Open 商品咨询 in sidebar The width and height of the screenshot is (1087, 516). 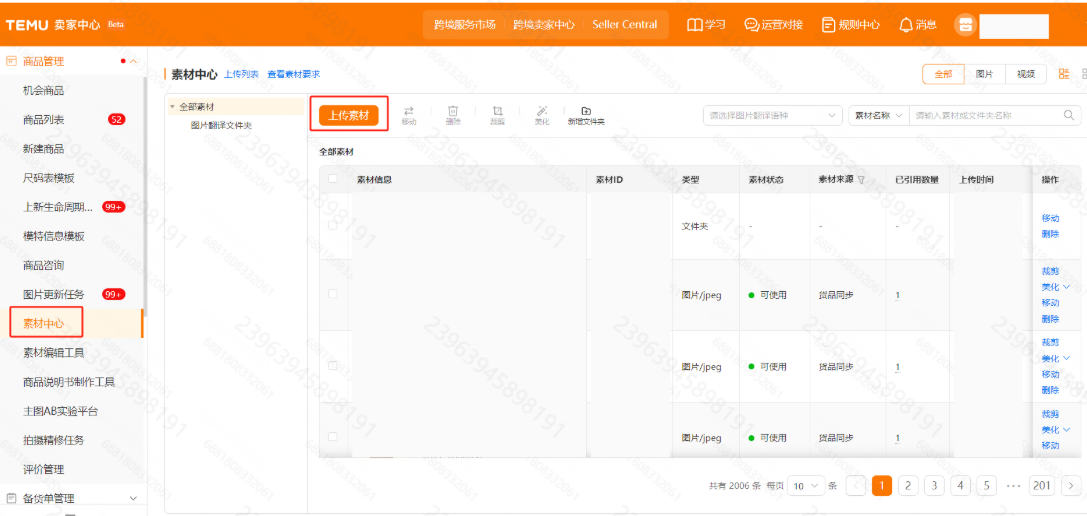click(x=43, y=265)
